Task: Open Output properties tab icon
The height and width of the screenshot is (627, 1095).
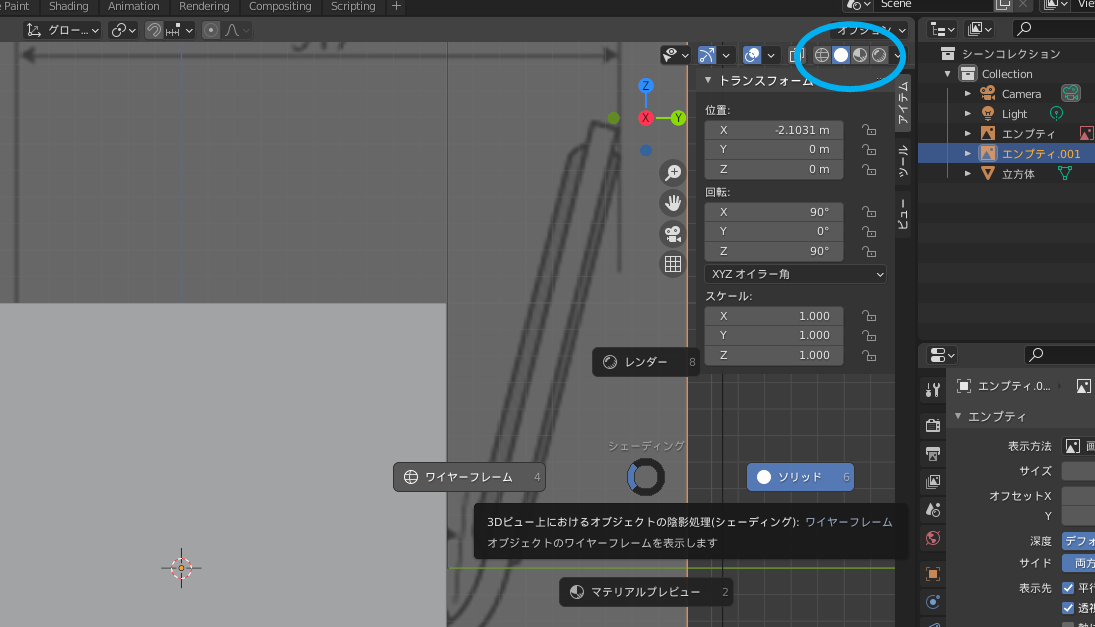Action: pyautogui.click(x=933, y=454)
